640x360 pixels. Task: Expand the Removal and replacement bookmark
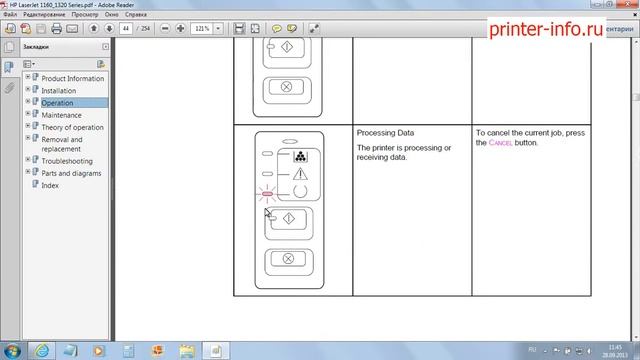point(28,138)
